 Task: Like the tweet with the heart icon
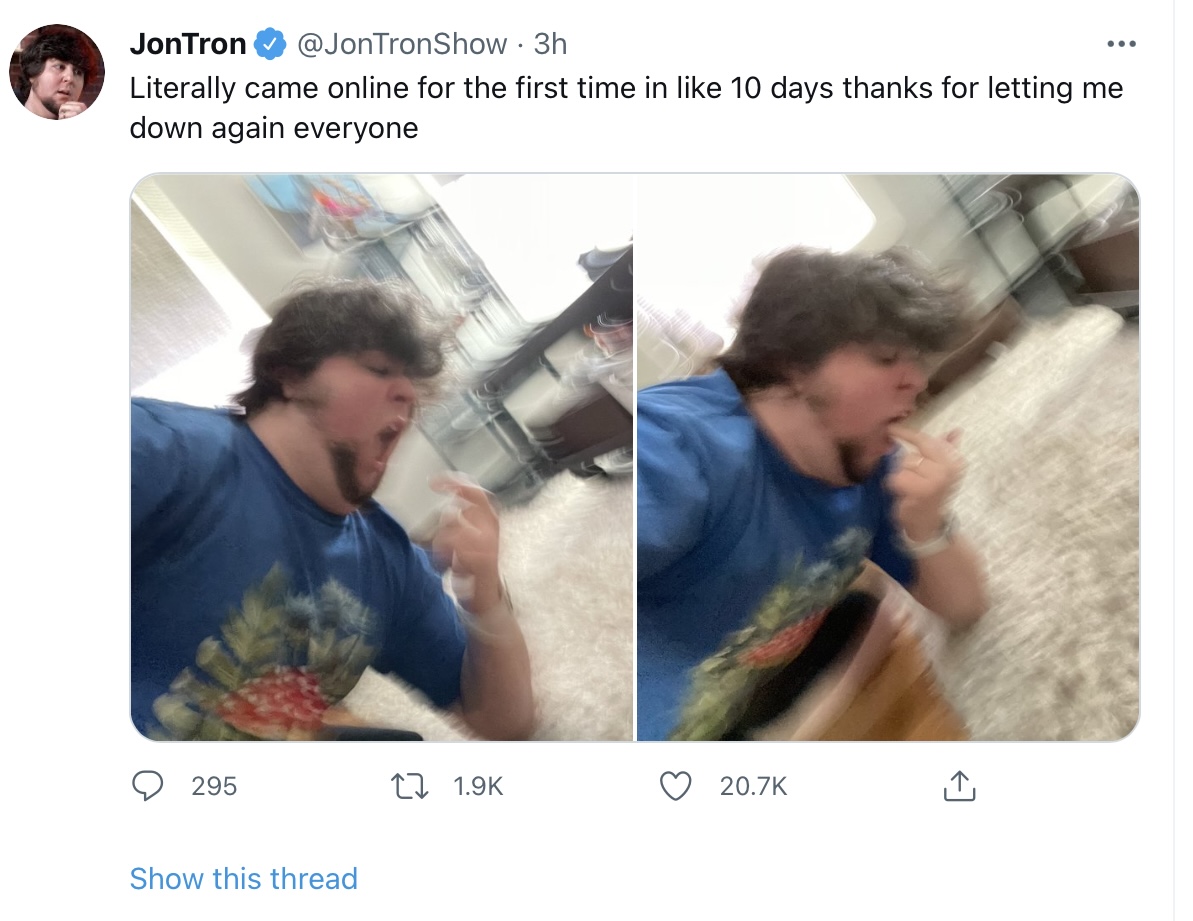[675, 786]
